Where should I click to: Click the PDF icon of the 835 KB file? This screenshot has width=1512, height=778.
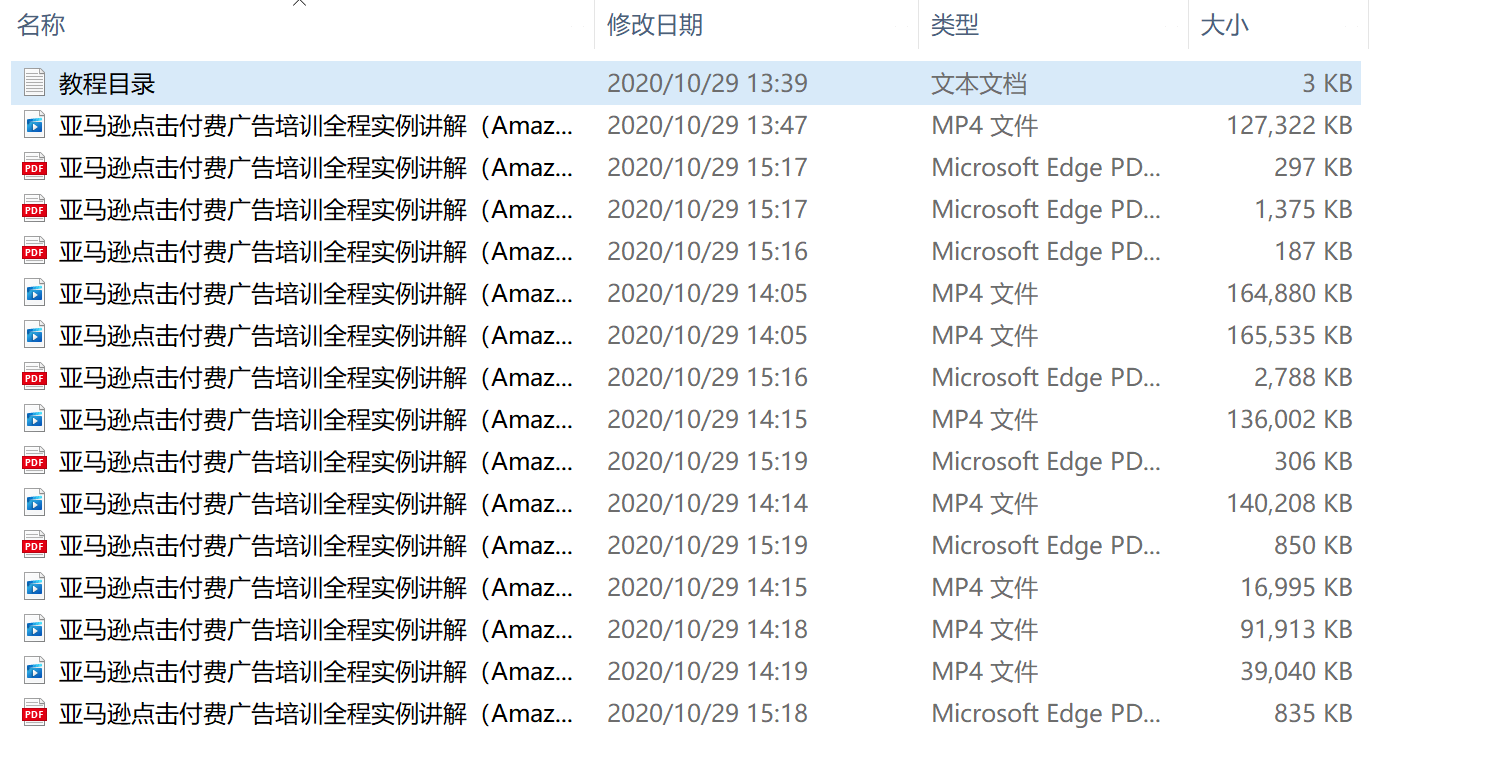35,713
